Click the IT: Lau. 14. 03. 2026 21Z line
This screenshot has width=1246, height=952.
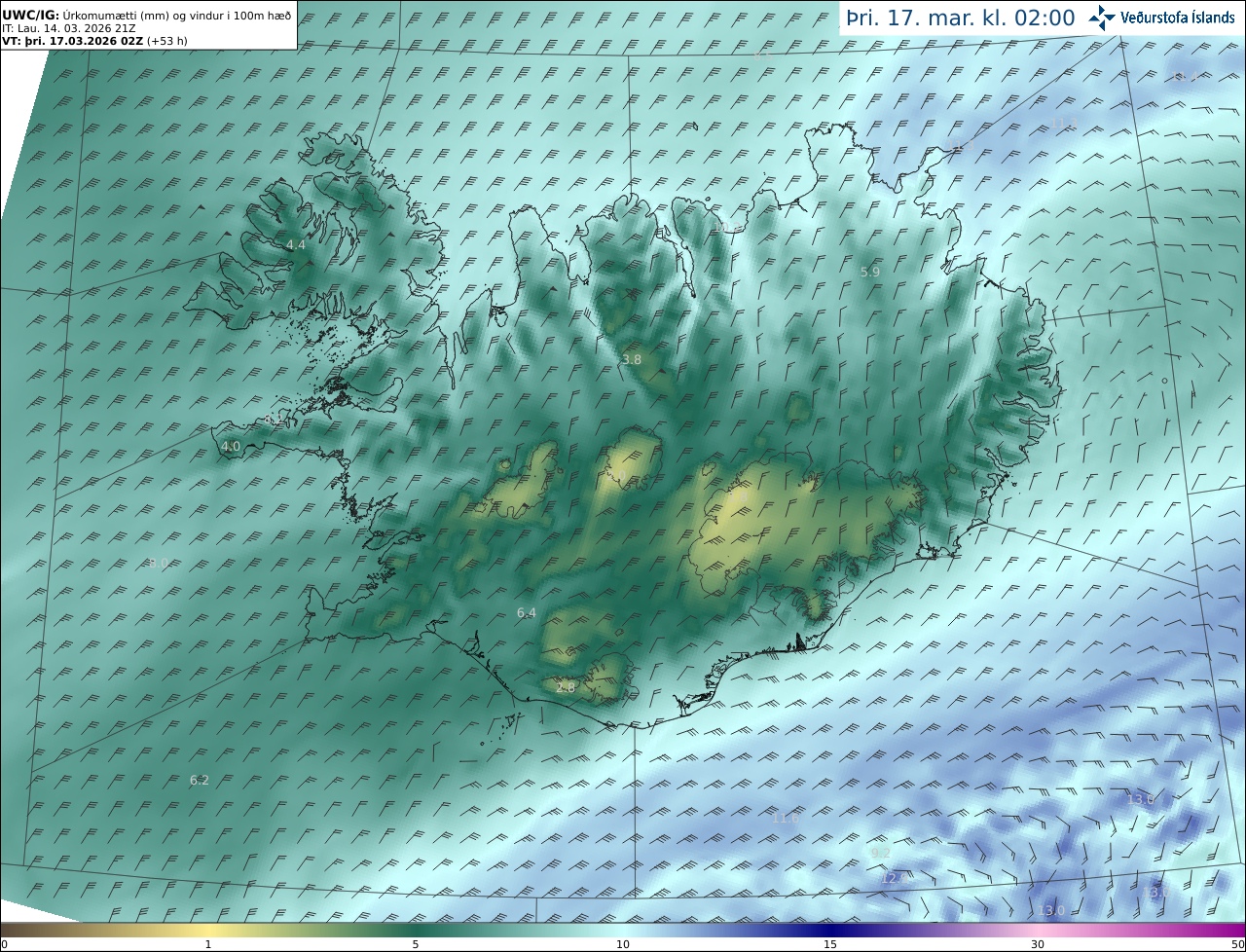pyautogui.click(x=68, y=28)
